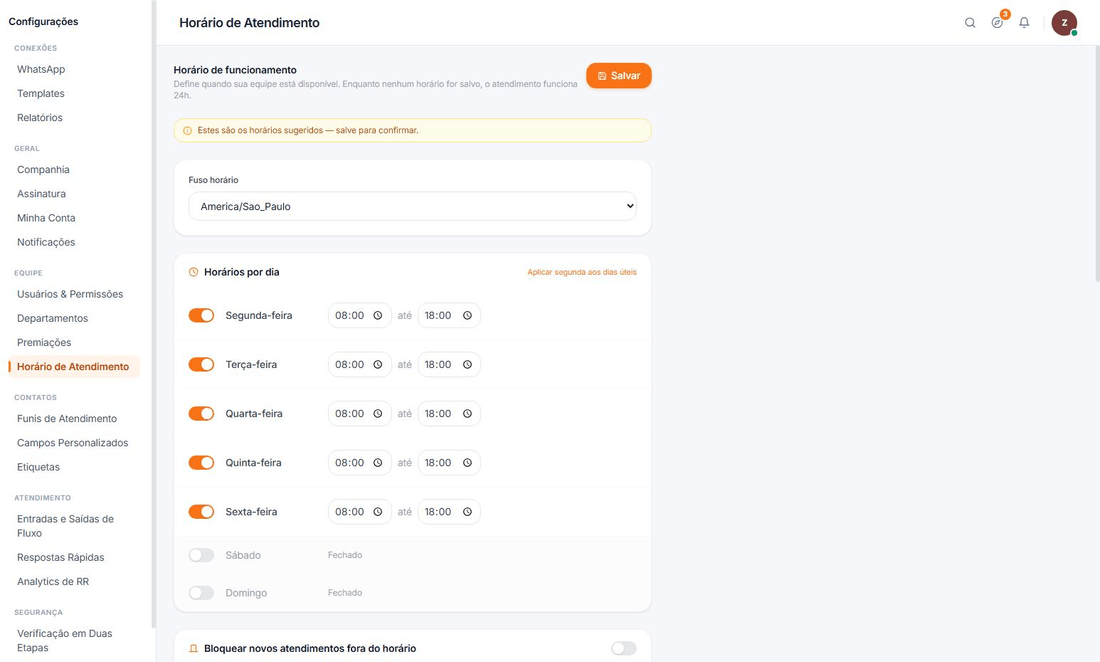
Task: Disable the Segunda-feira toggle
Action: tap(201, 316)
